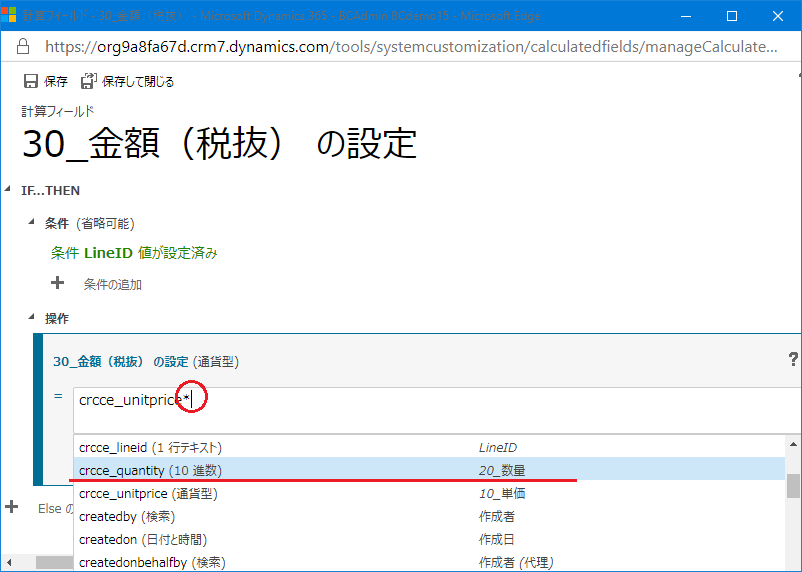Click the page title 30_金額（税抜）の設定
This screenshot has width=802, height=572.
(x=219, y=144)
